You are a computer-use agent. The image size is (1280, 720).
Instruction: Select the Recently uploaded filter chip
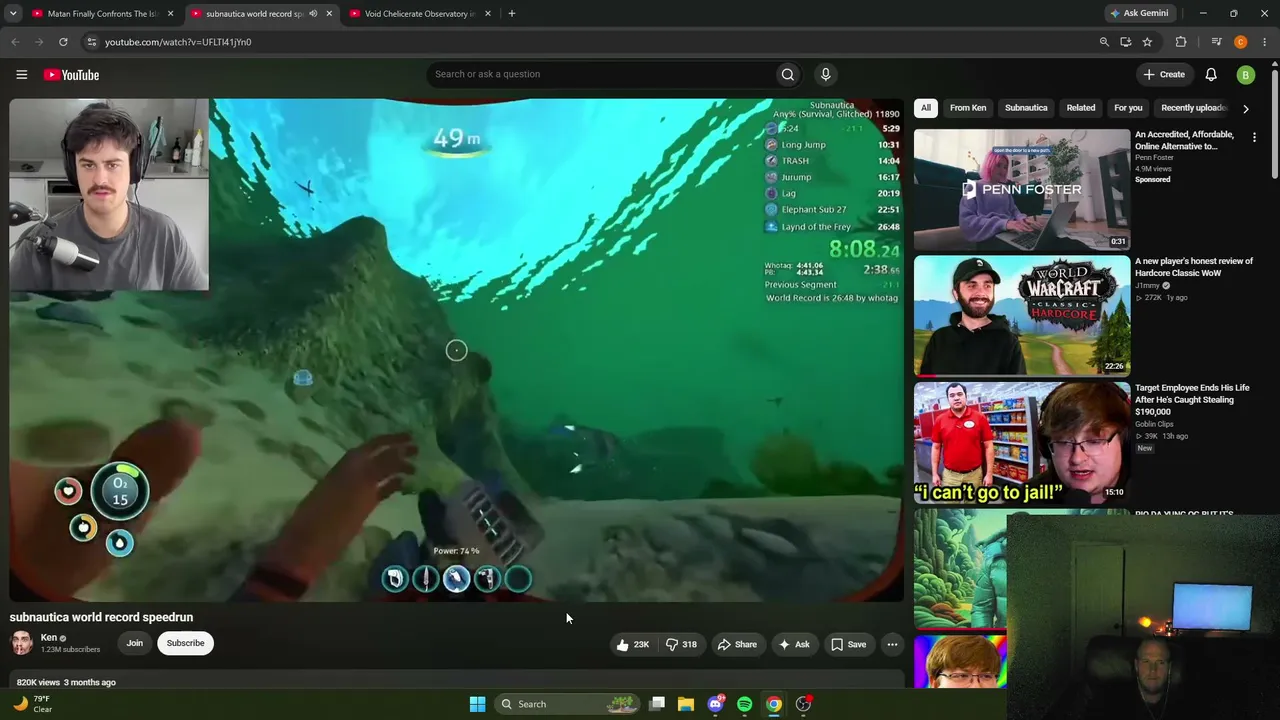[1193, 108]
